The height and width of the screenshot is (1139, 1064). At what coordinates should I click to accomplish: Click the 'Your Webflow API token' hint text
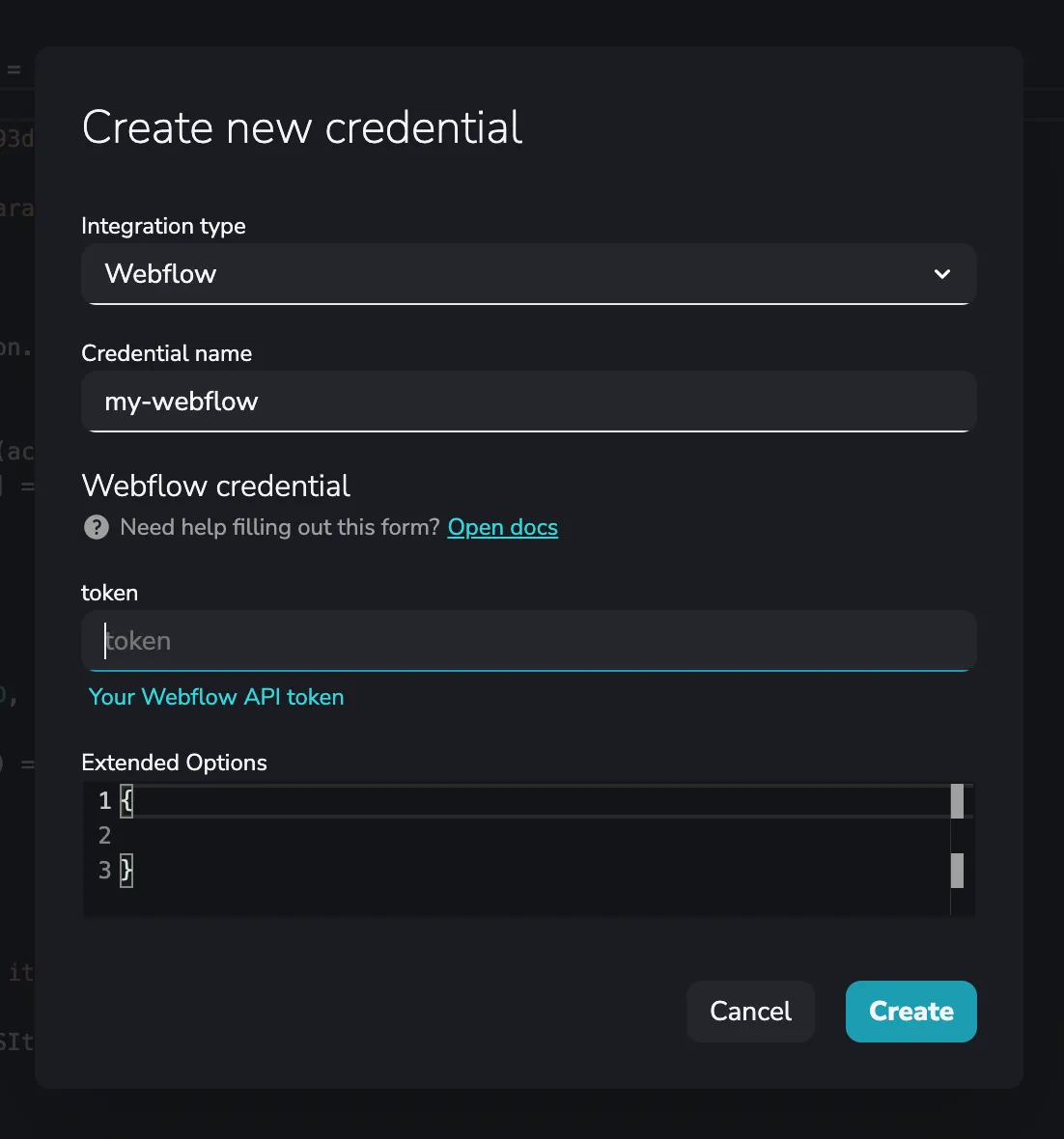216,697
